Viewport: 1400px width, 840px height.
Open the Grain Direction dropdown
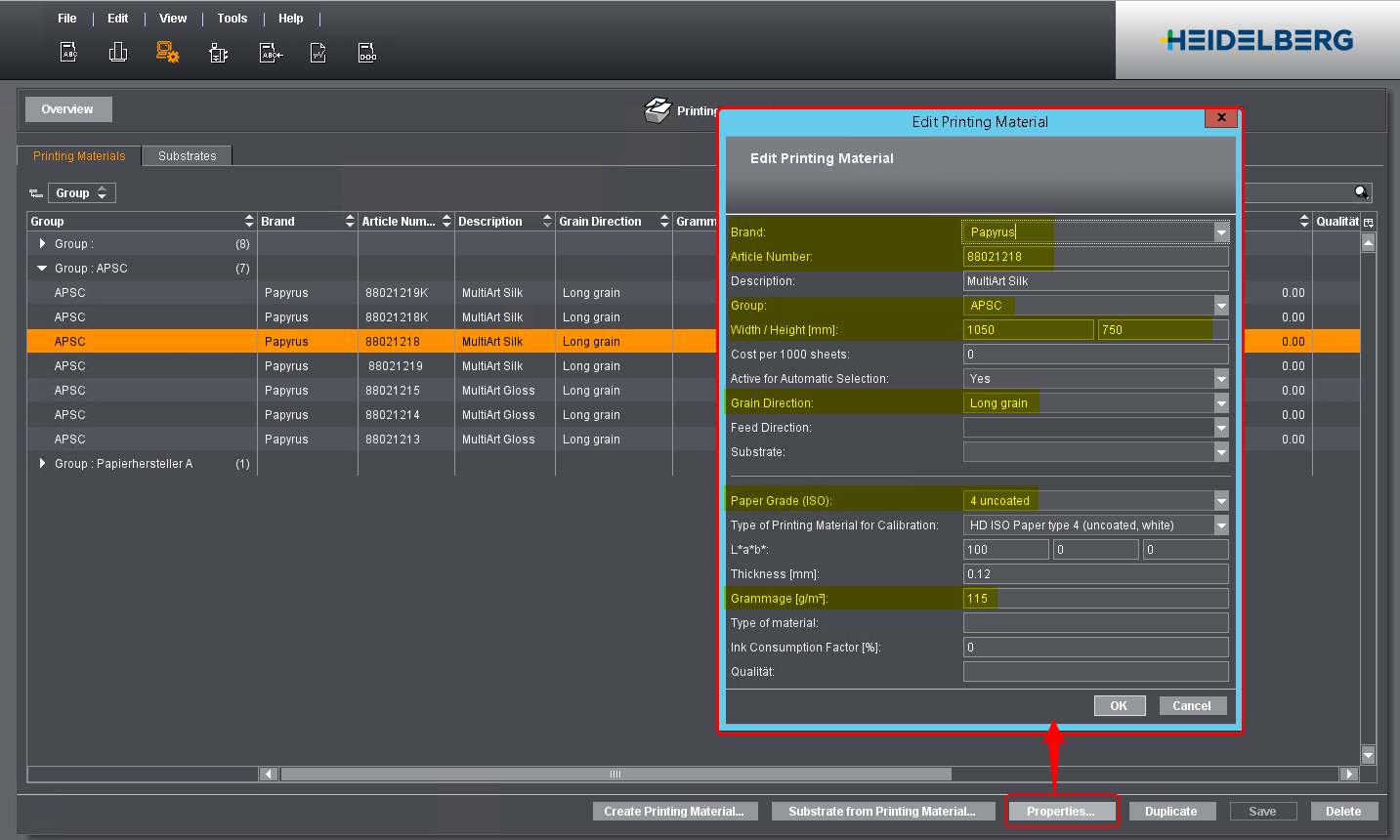[x=1221, y=403]
